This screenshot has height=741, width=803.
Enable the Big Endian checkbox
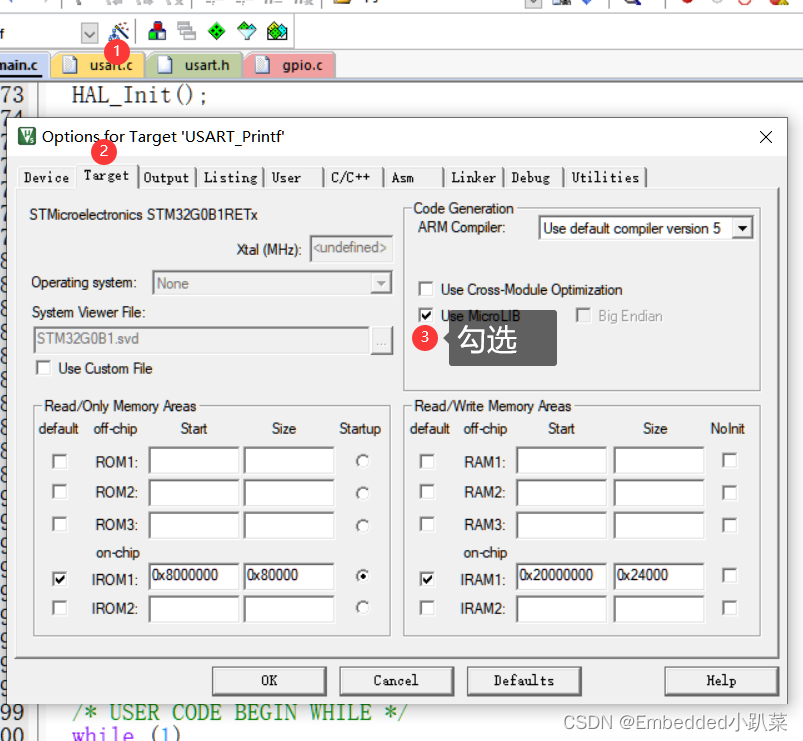pos(582,315)
